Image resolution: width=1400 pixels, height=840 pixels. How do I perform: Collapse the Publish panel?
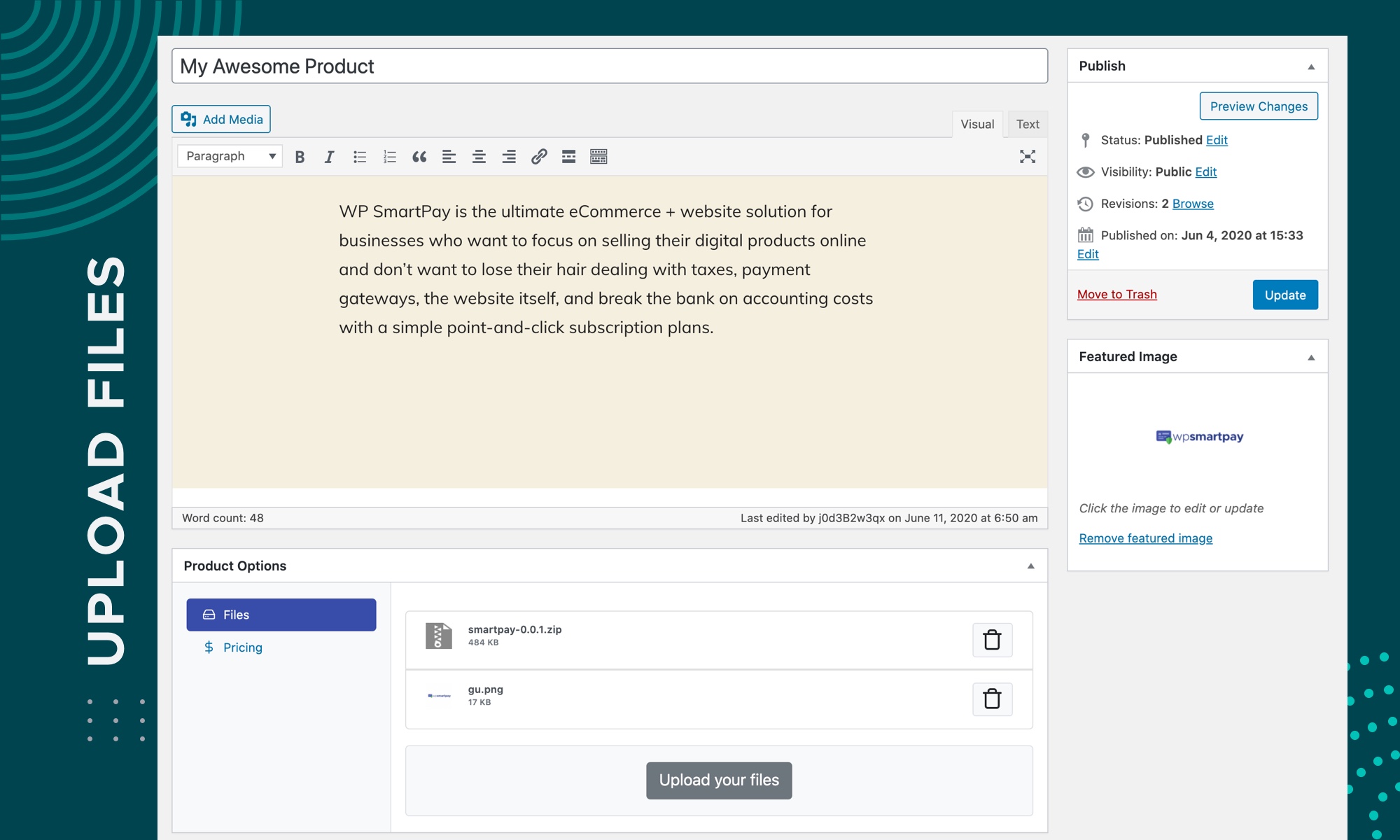click(1311, 66)
